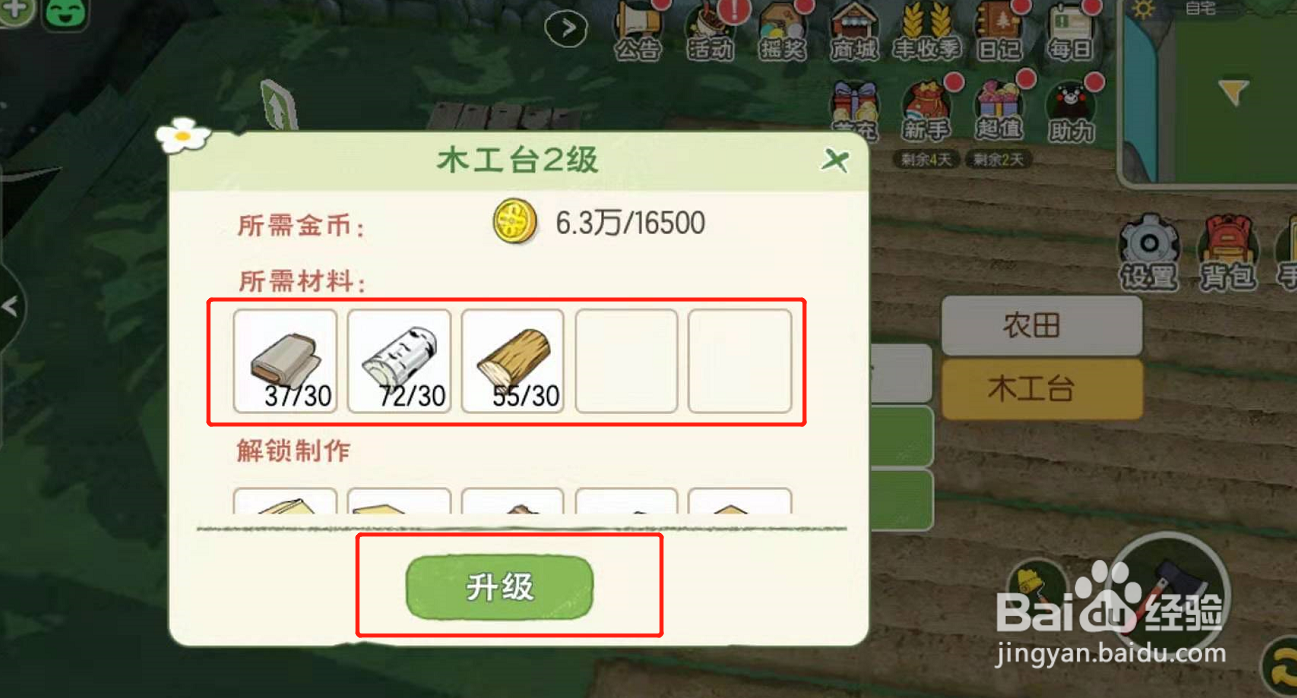Select the birch log material slot 72/30
Viewport: 1297px width, 698px height.
[399, 361]
